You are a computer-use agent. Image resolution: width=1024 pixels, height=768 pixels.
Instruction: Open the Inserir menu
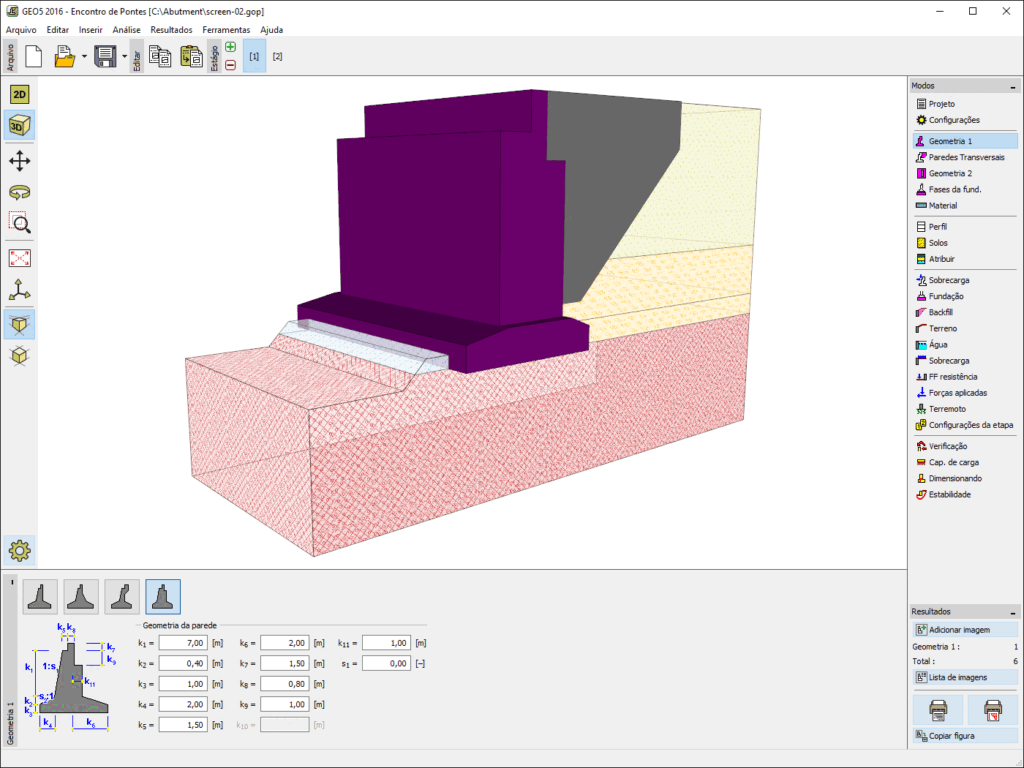click(x=91, y=30)
